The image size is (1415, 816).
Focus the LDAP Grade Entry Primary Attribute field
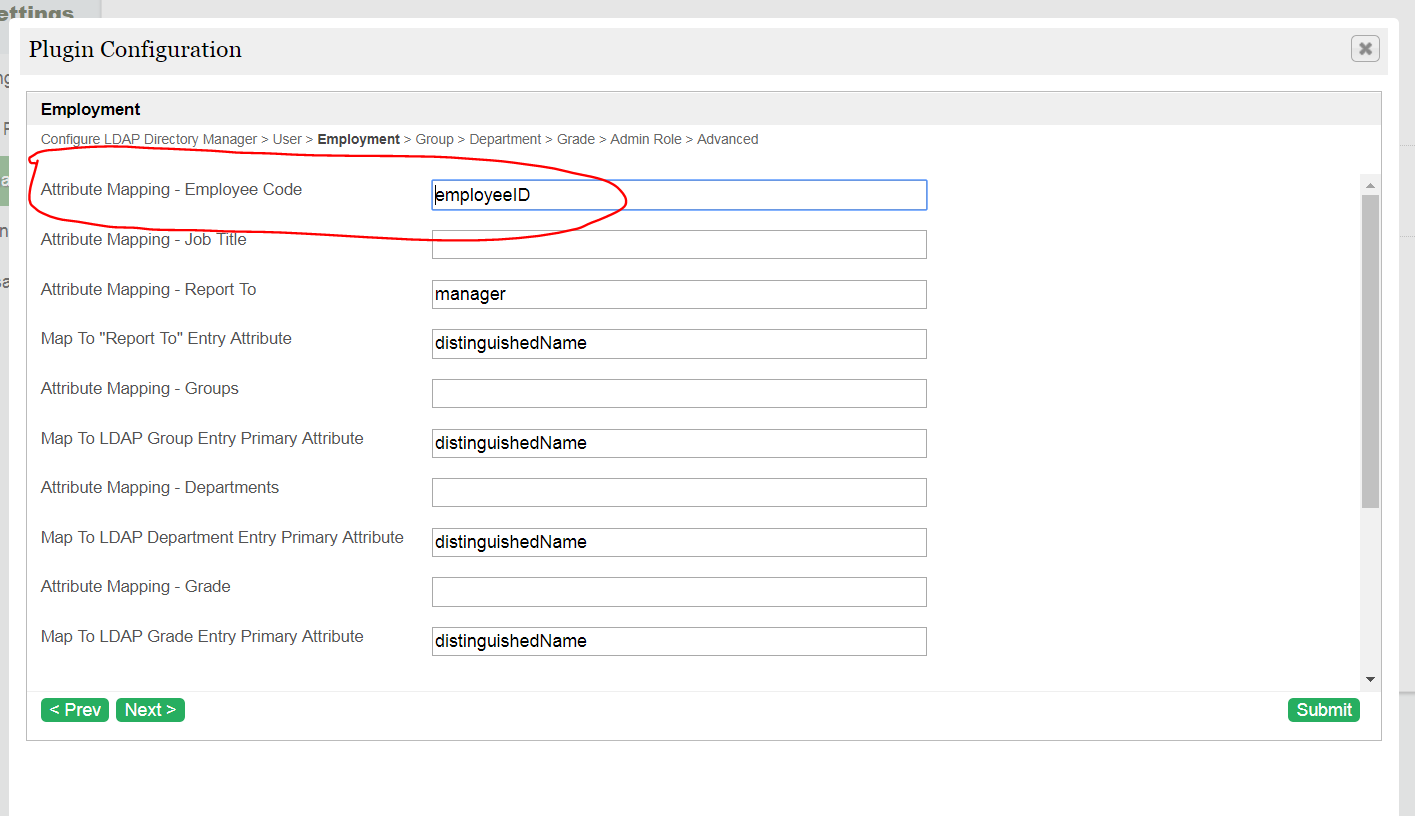[x=678, y=641]
